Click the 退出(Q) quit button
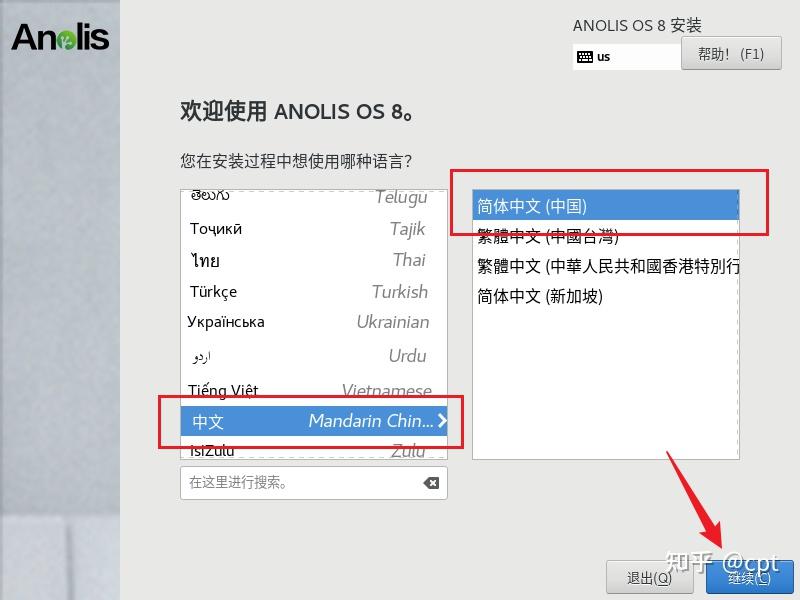 point(648,577)
